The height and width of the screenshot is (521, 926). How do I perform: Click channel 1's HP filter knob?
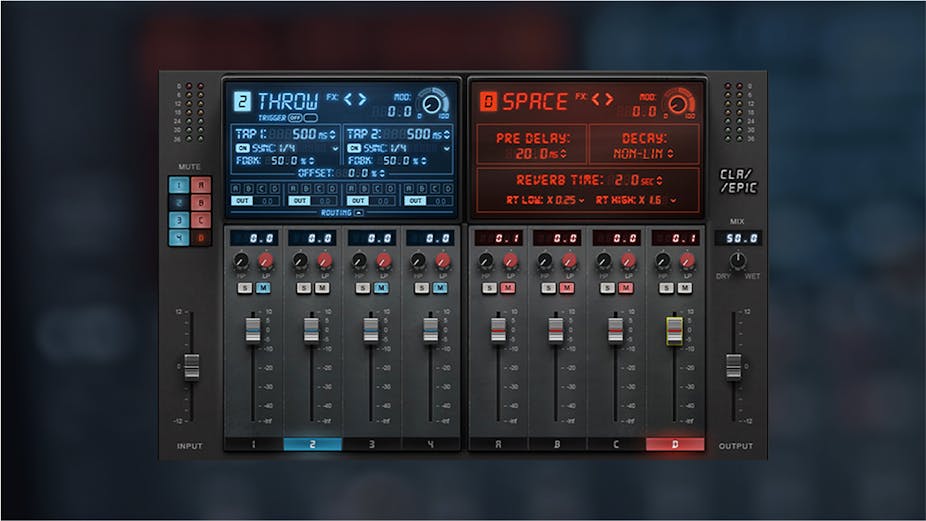pyautogui.click(x=240, y=262)
